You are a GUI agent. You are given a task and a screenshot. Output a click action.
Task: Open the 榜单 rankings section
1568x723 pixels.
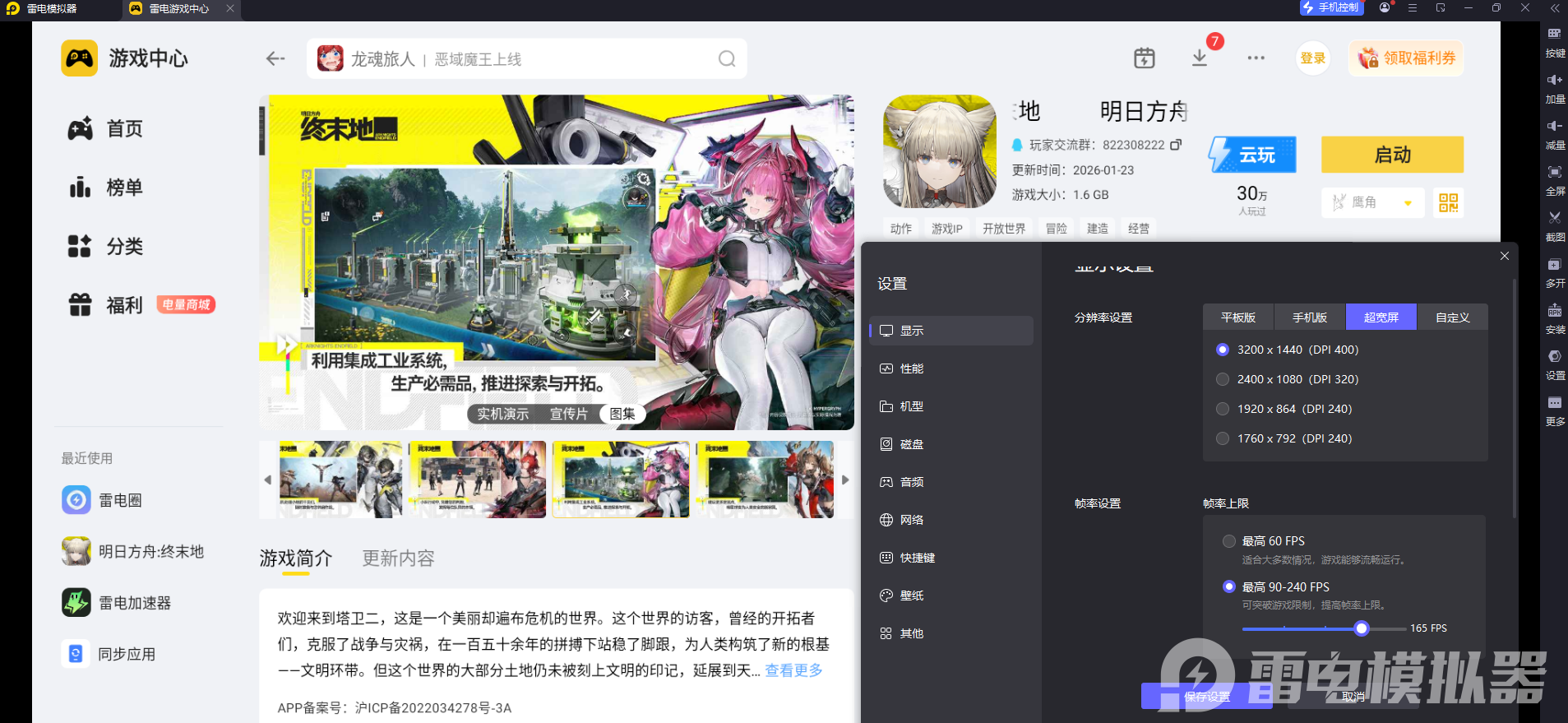105,188
